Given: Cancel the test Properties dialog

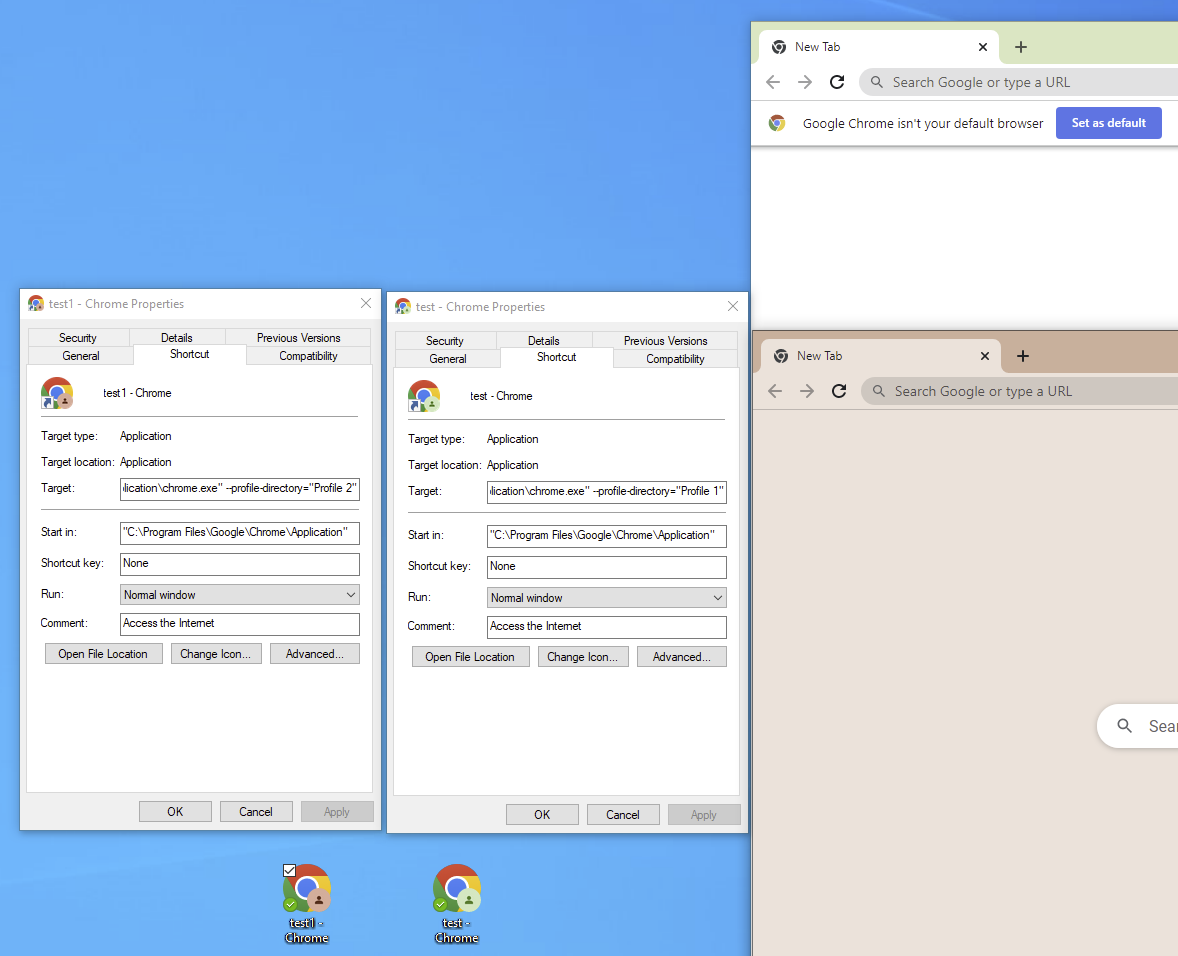Looking at the screenshot, I should click(623, 815).
